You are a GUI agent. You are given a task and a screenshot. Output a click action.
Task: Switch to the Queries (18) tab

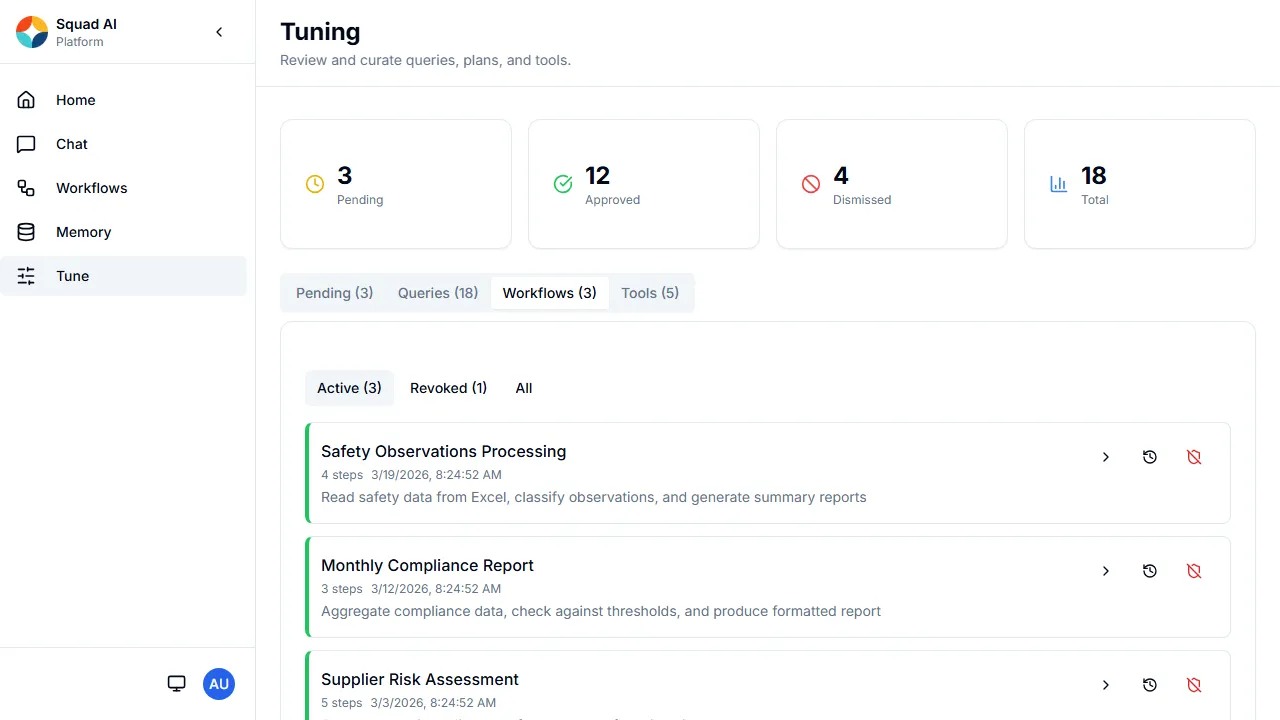coord(438,293)
